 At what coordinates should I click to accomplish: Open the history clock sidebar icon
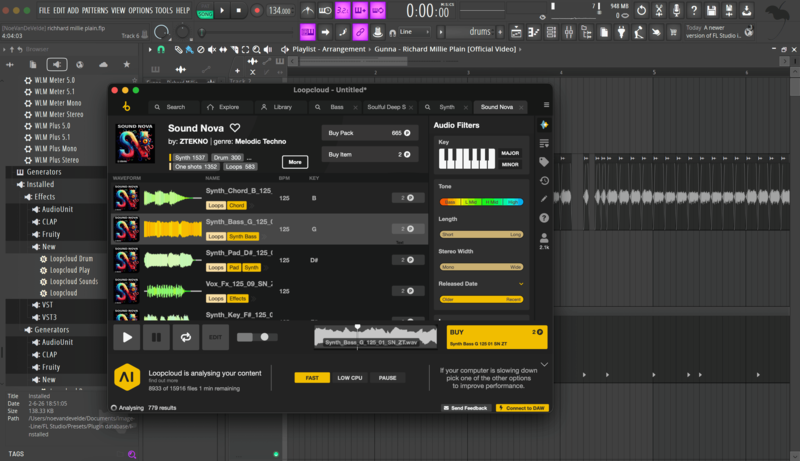coord(544,181)
